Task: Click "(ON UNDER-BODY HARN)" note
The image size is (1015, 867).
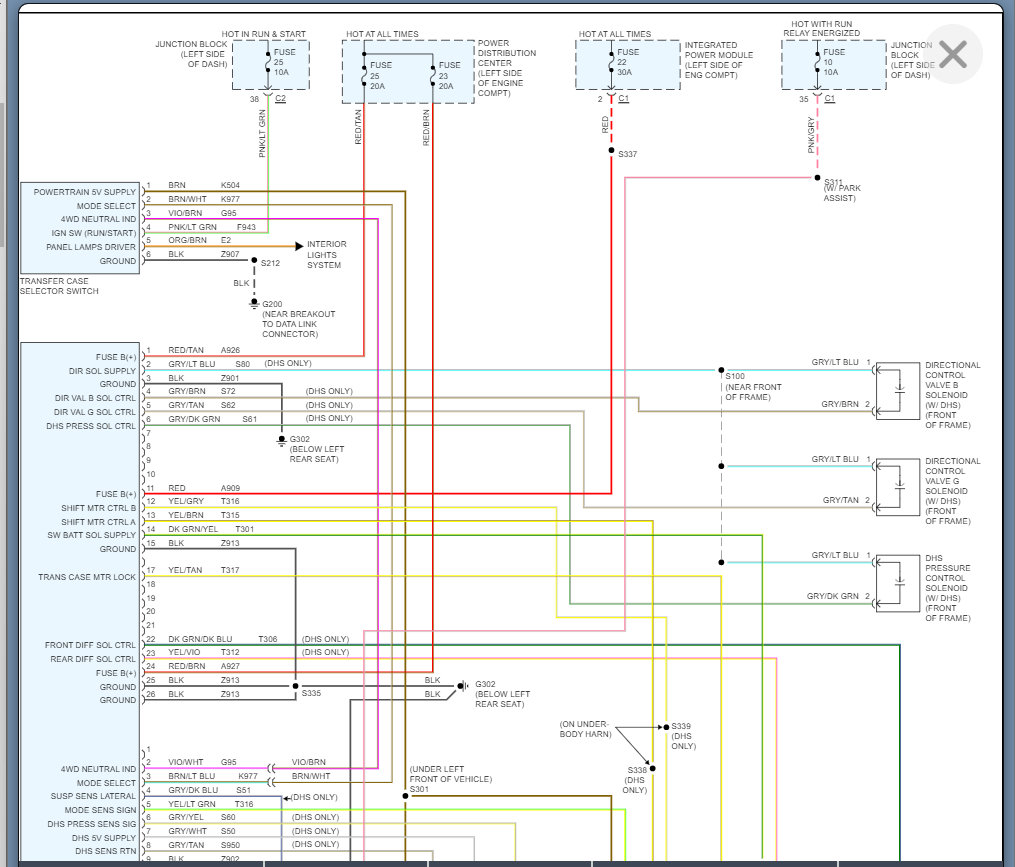Action: (x=585, y=729)
